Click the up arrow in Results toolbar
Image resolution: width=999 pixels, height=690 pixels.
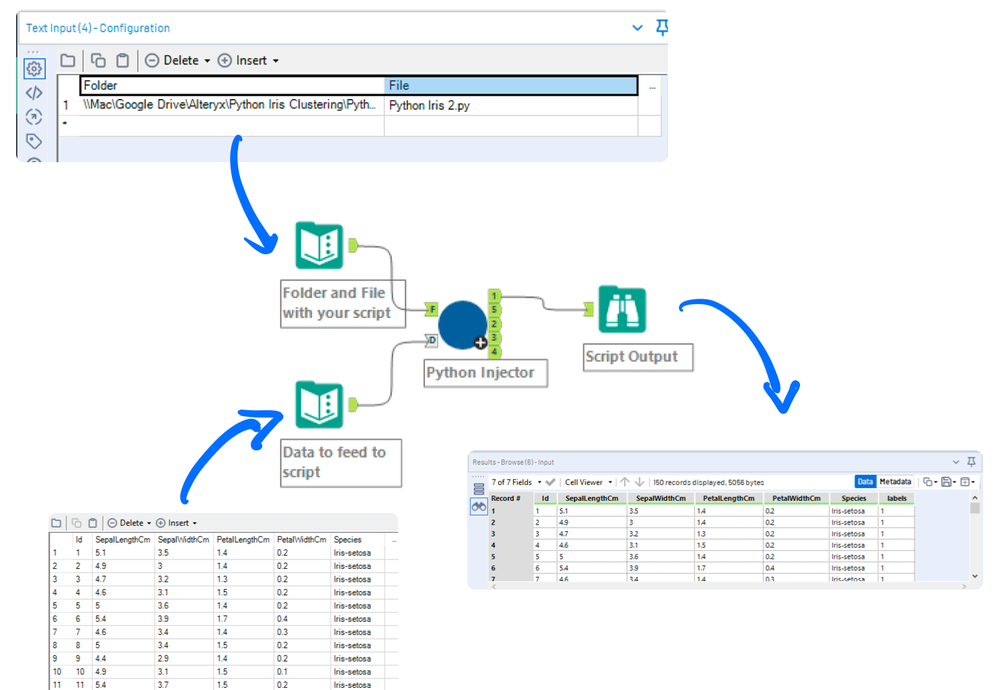coord(624,482)
